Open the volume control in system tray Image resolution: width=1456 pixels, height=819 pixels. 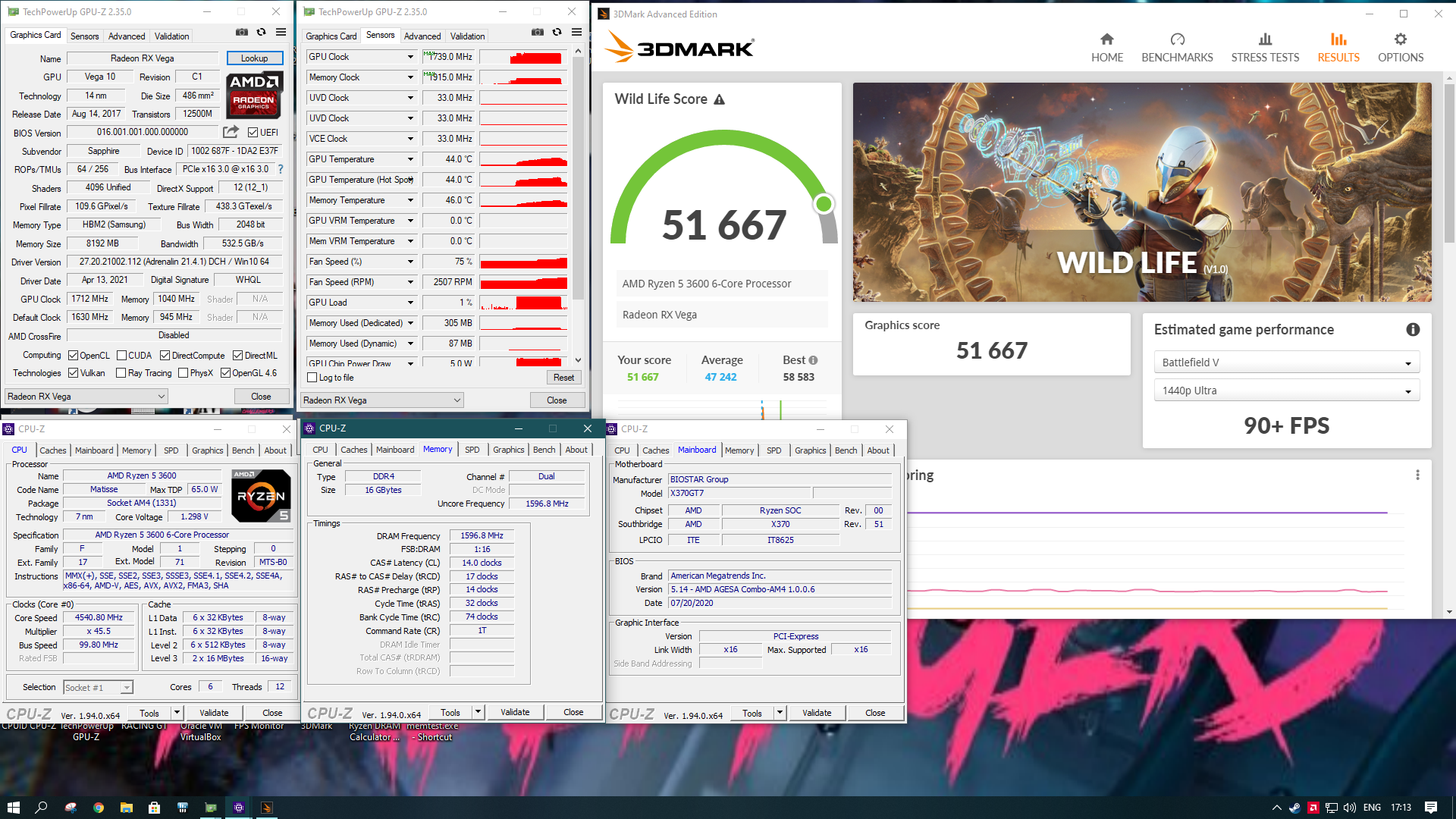click(x=1350, y=808)
